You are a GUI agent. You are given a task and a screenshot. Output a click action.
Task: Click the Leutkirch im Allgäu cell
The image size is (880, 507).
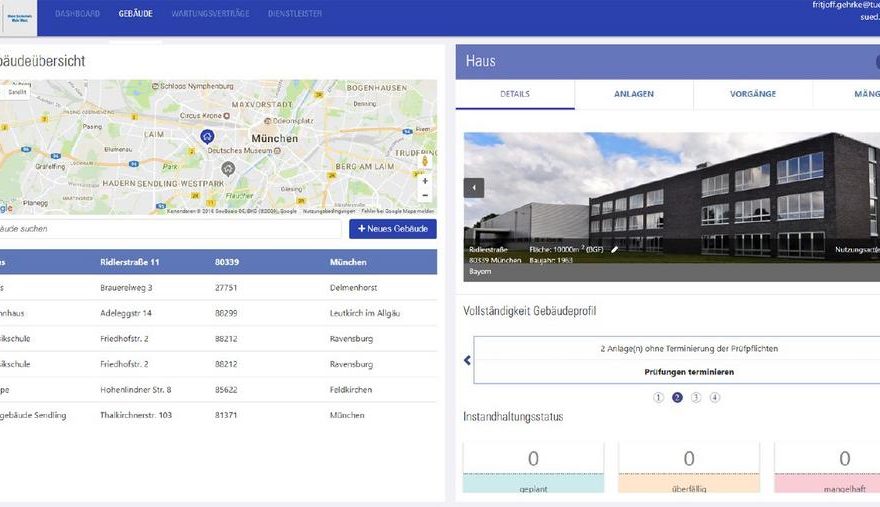(x=365, y=313)
